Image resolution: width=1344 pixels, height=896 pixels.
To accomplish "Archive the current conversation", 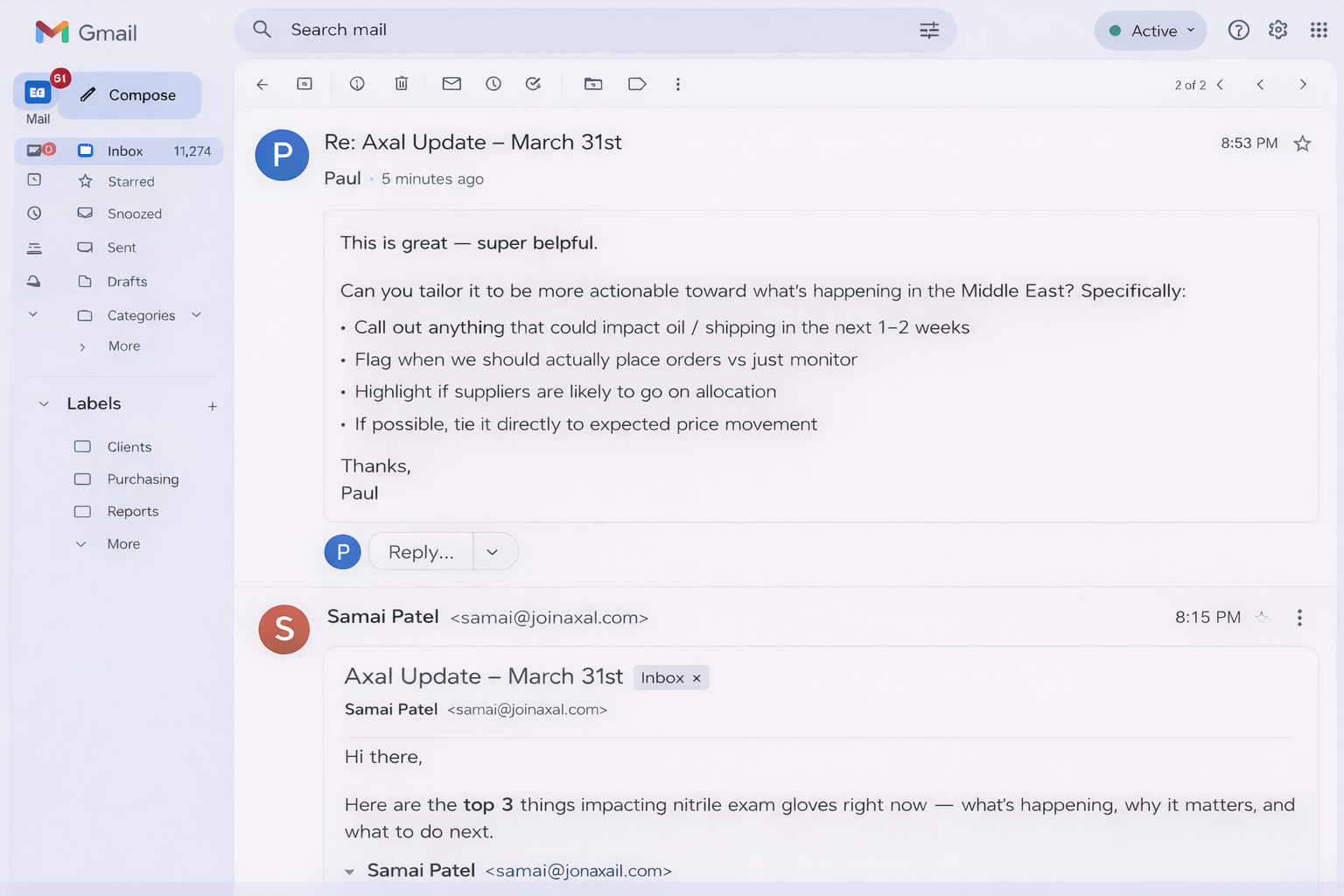I will pos(304,83).
